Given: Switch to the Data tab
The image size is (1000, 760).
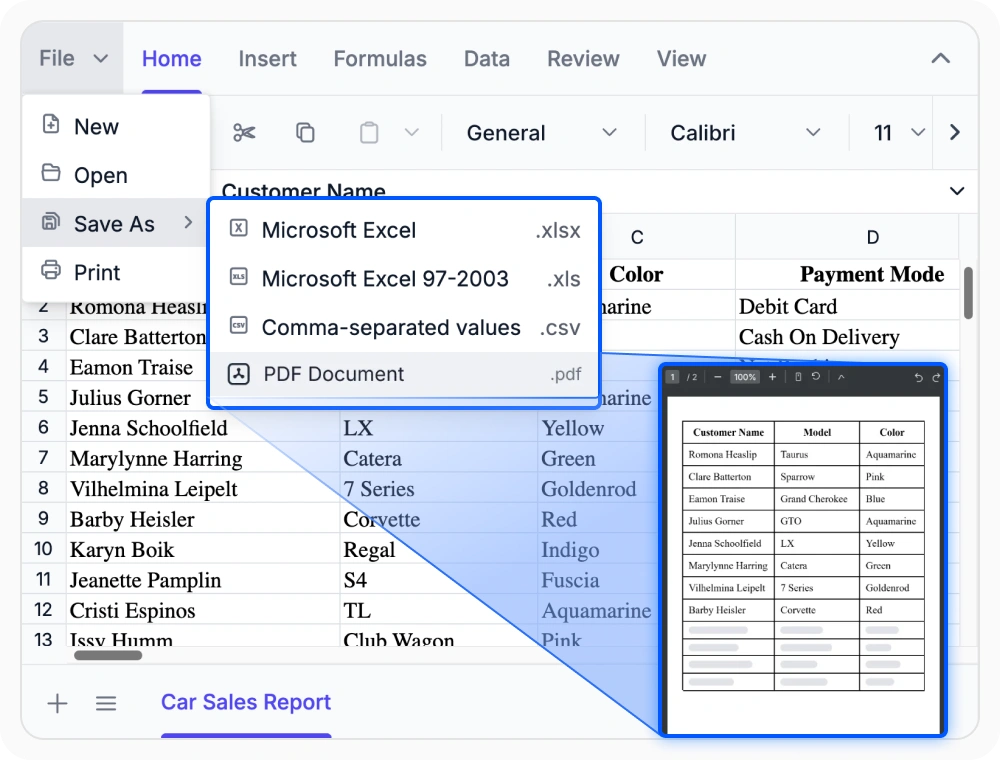Looking at the screenshot, I should [x=487, y=59].
